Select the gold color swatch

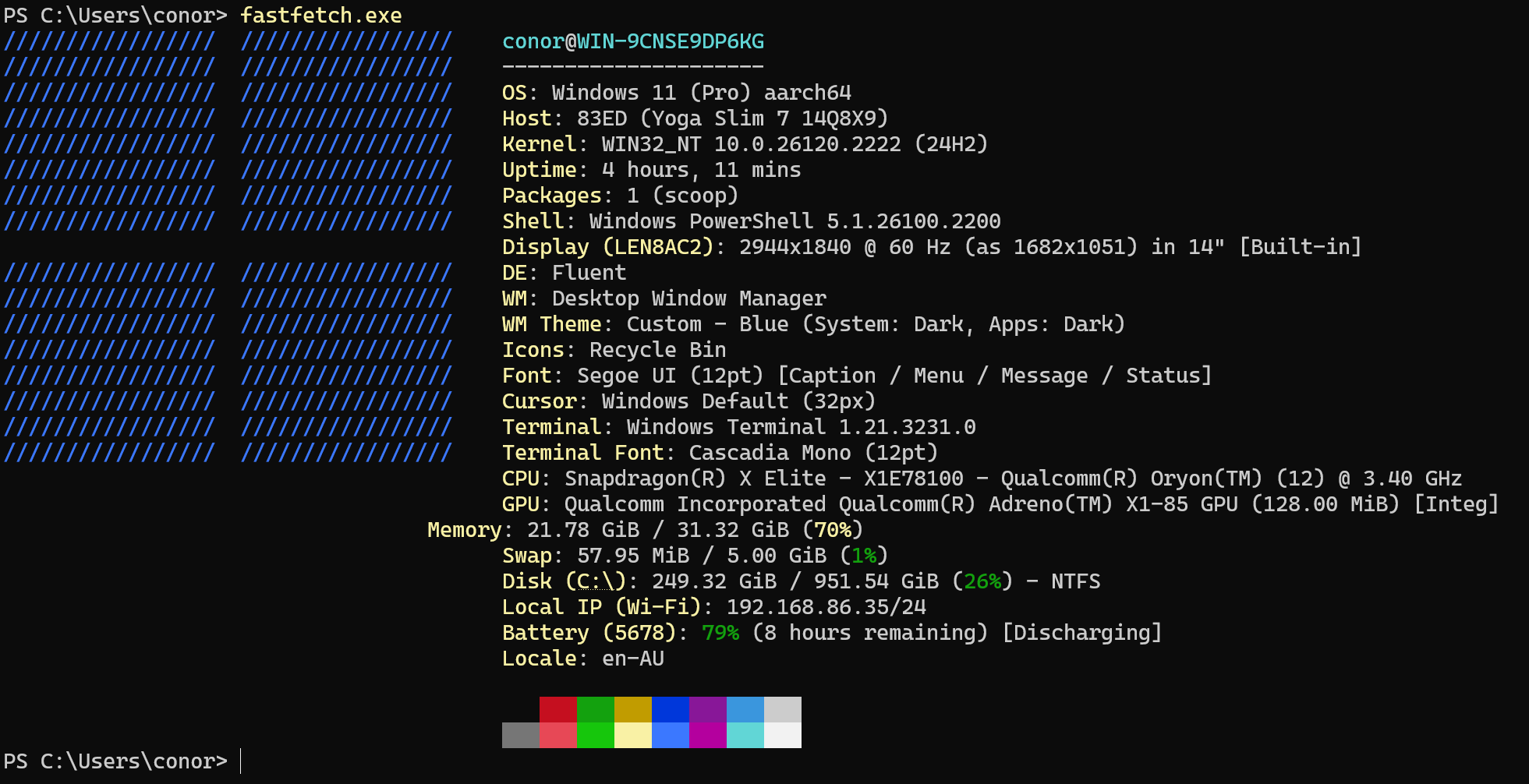tap(632, 709)
